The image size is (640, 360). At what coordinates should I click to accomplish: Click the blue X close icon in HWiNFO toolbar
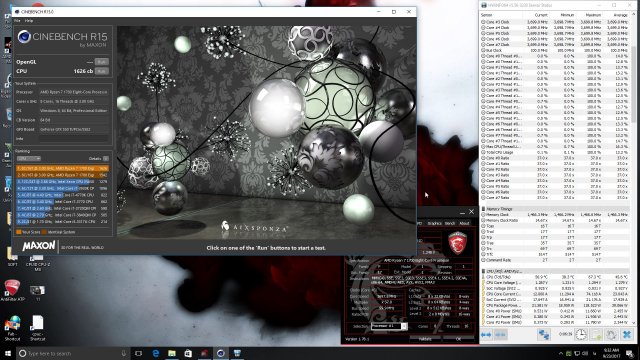[x=627, y=335]
